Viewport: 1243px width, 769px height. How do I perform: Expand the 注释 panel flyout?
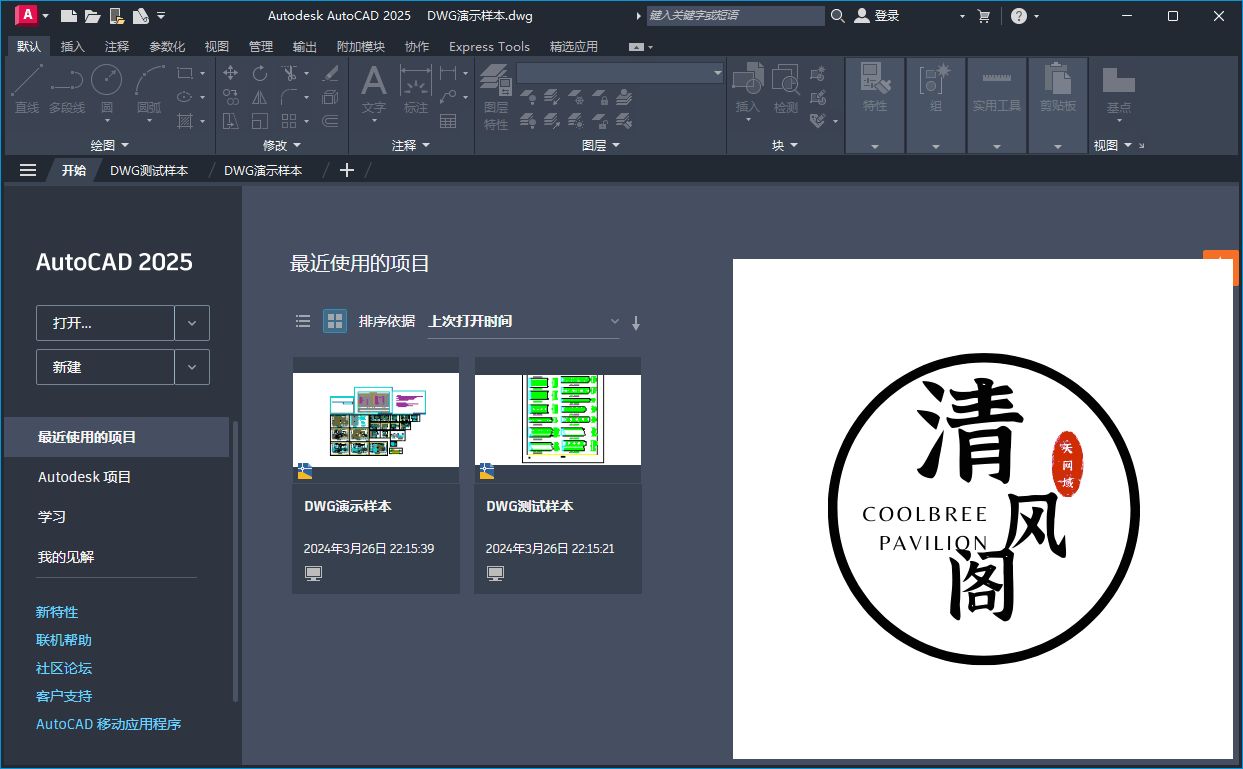coord(411,145)
